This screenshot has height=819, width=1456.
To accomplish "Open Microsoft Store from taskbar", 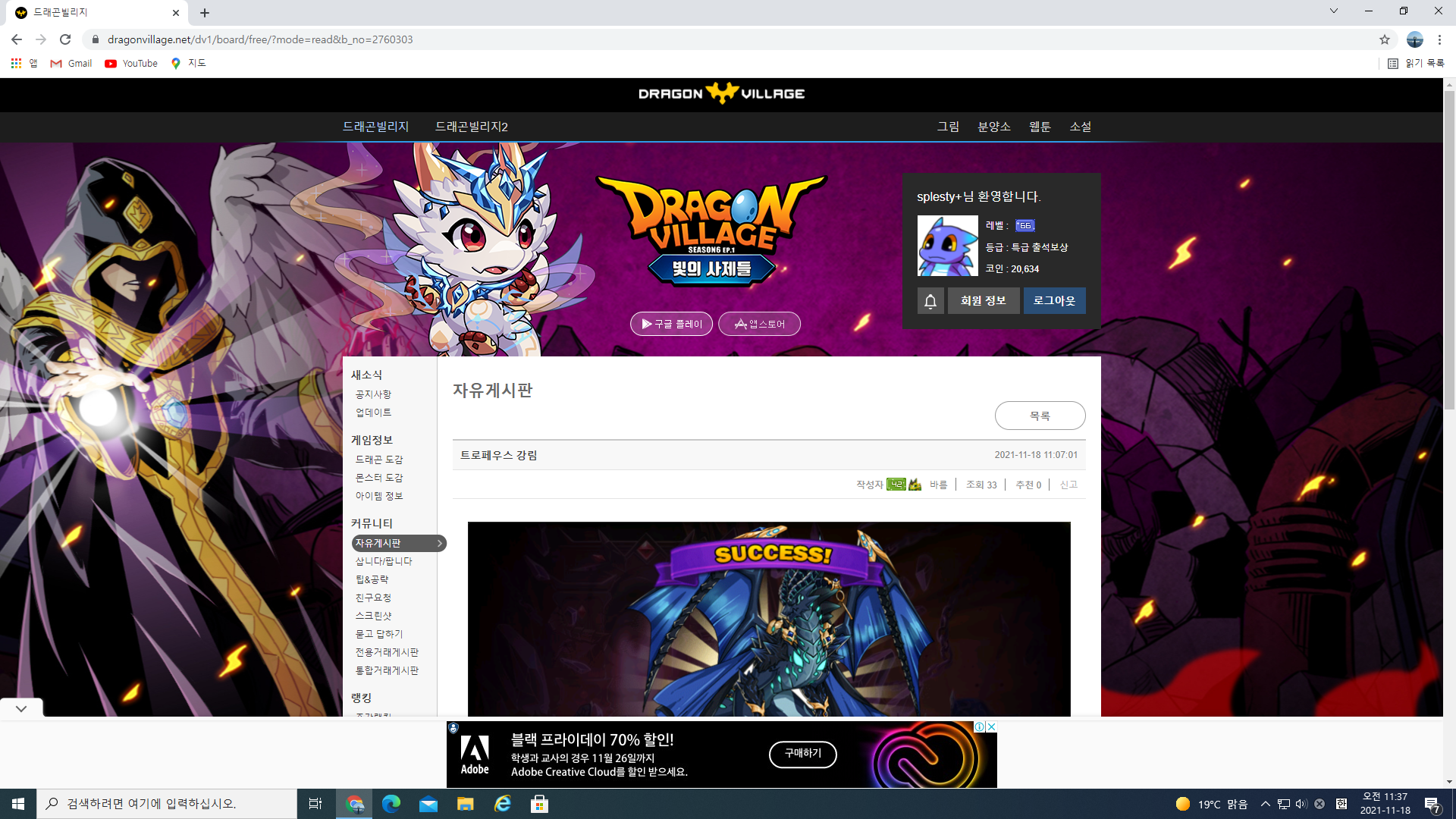I will [539, 804].
